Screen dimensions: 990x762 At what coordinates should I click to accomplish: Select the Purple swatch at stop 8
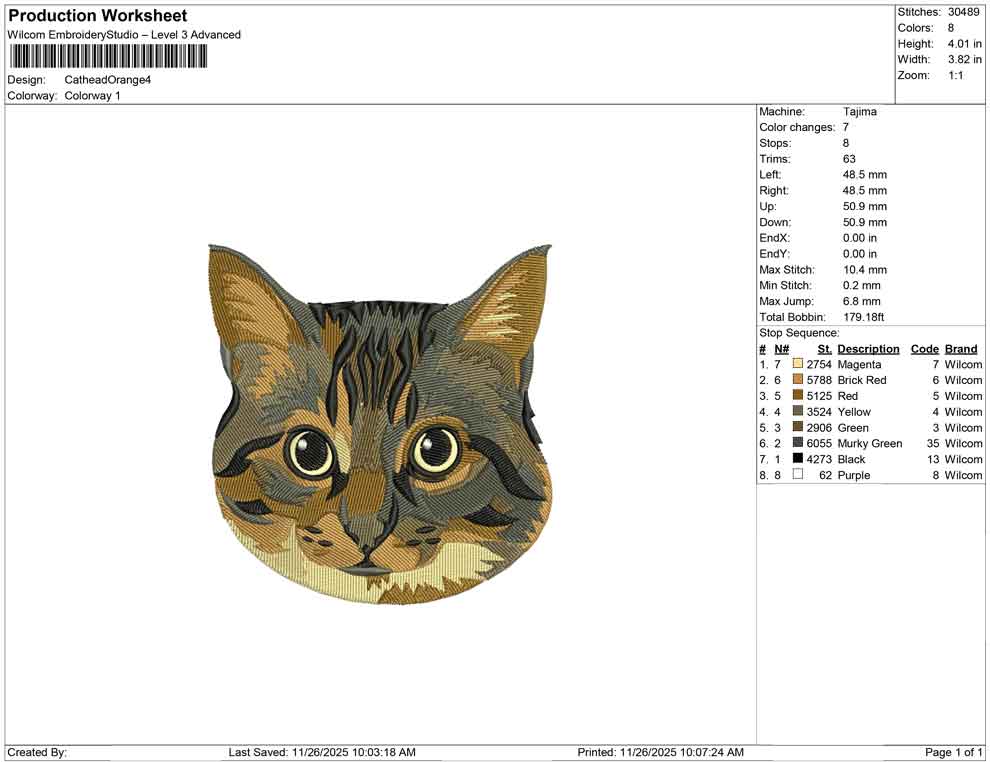coord(798,475)
